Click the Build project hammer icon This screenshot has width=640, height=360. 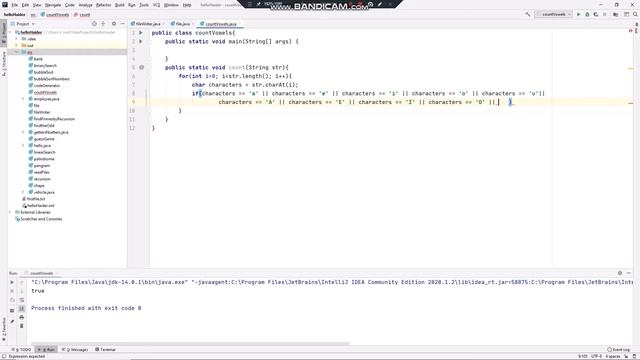[527, 14]
